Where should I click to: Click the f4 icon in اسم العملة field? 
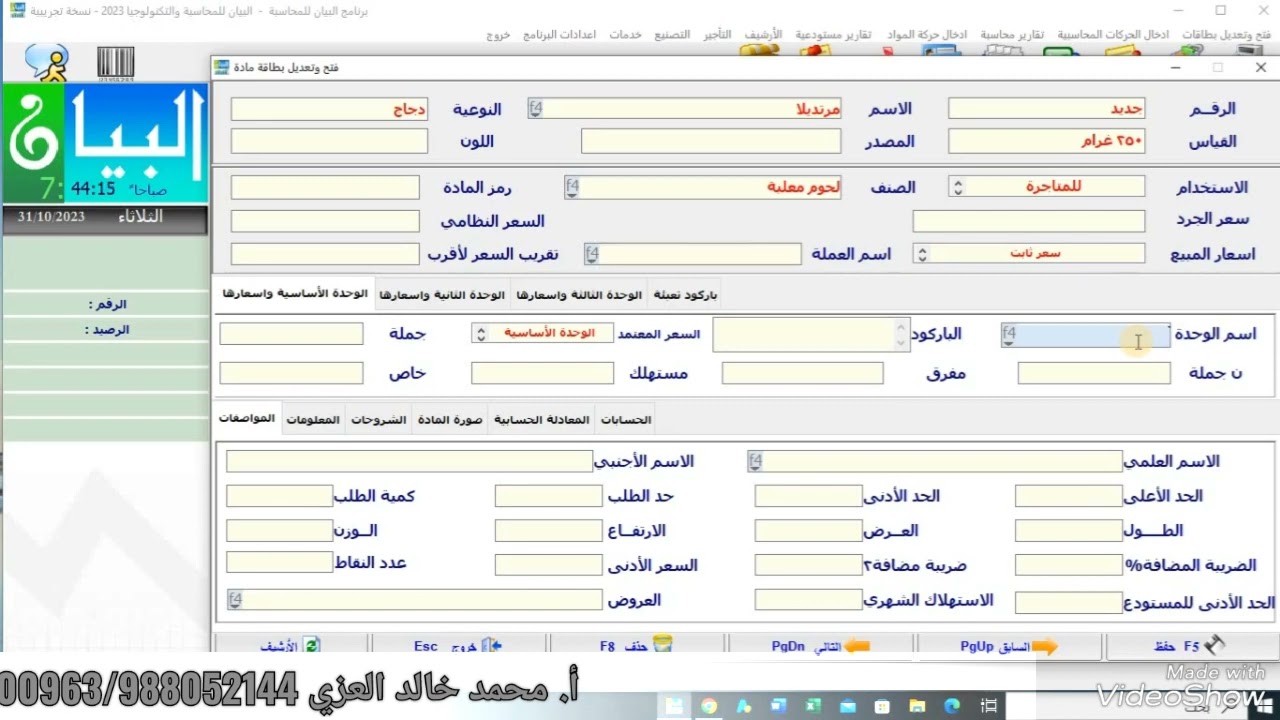(592, 254)
